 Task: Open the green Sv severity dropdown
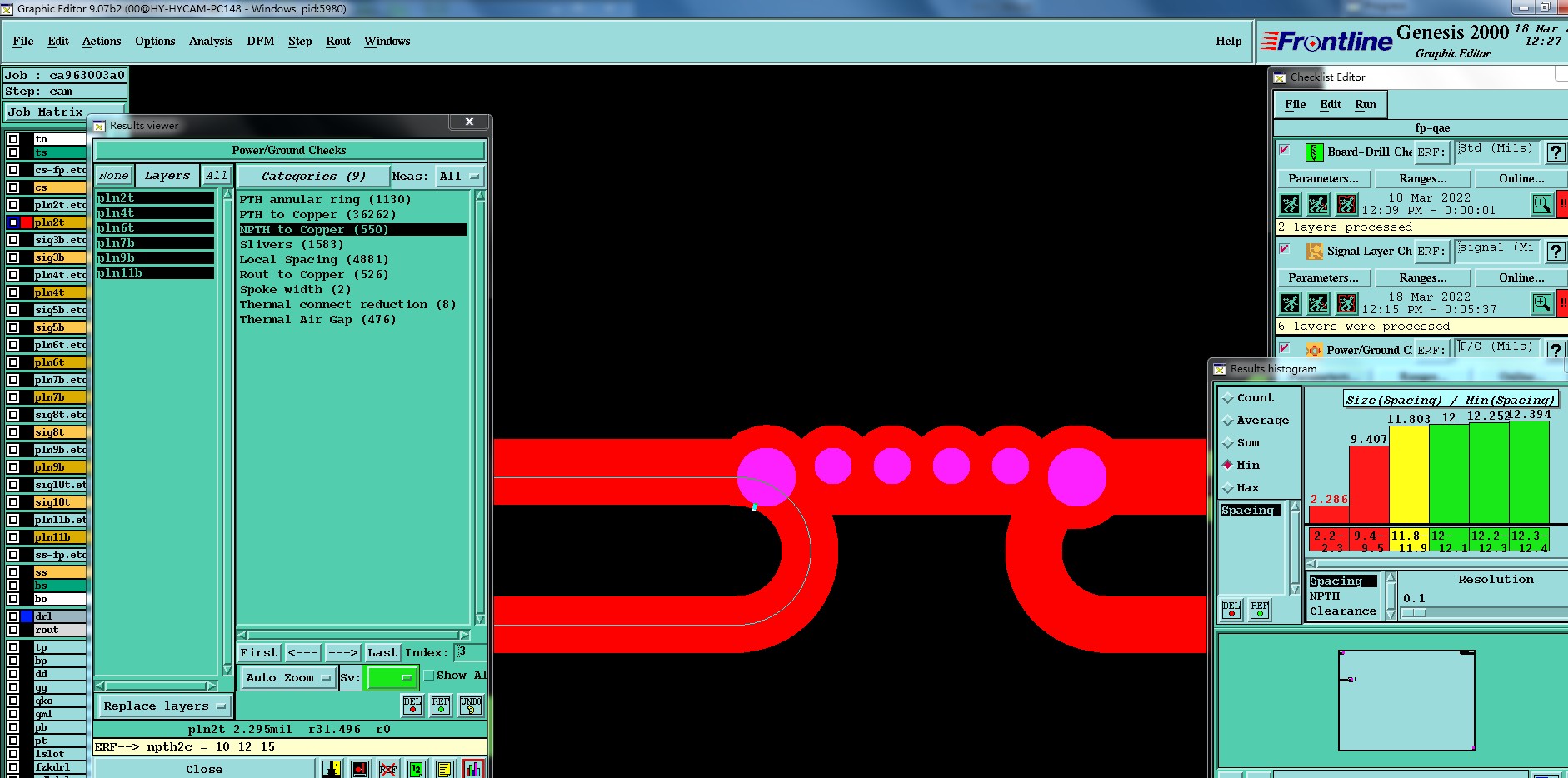[x=392, y=678]
